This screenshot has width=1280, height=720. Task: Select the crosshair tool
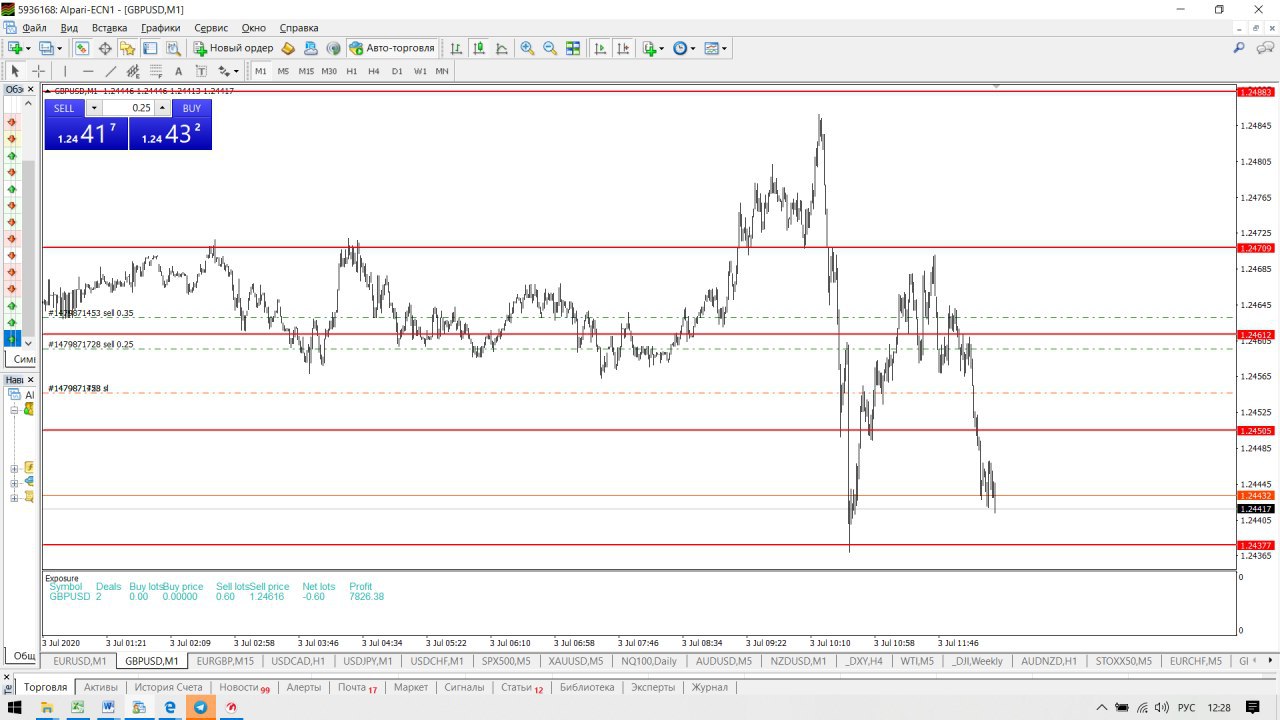38,71
